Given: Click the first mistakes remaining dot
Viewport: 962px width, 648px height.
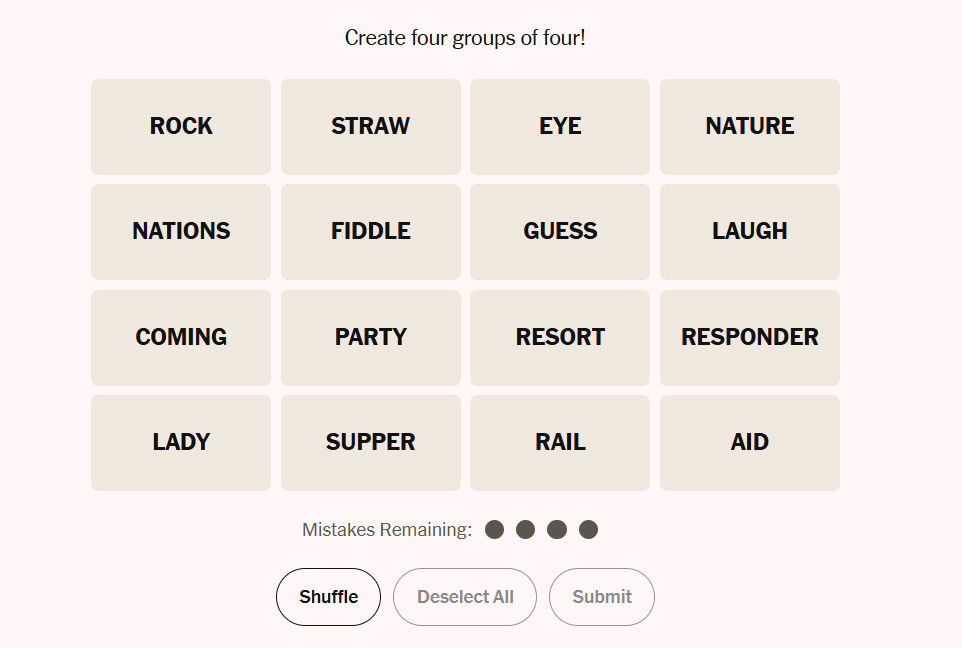Looking at the screenshot, I should [494, 530].
